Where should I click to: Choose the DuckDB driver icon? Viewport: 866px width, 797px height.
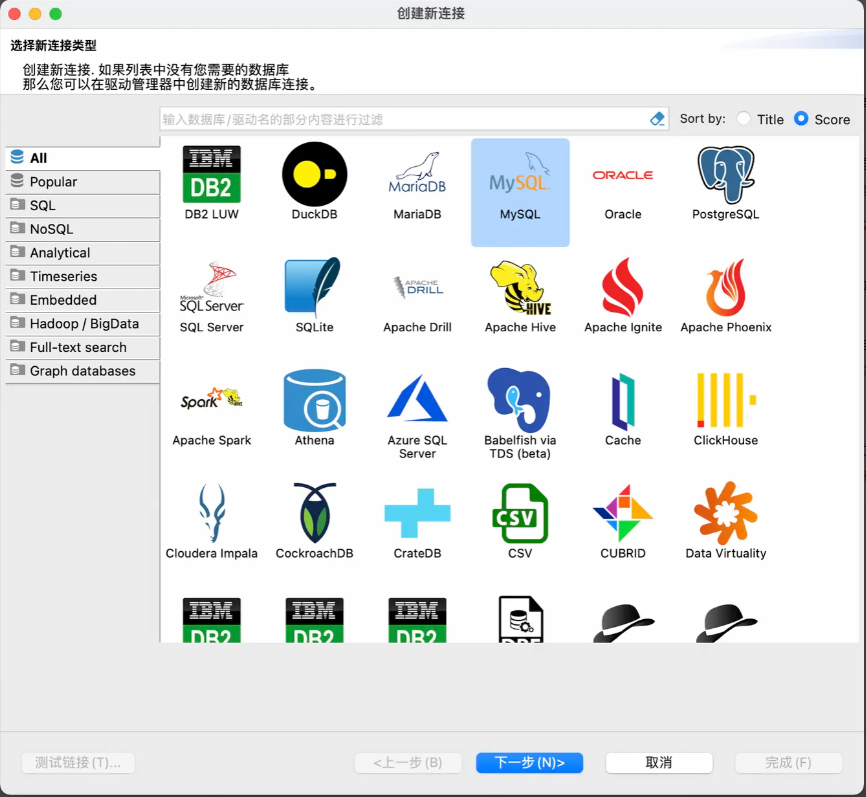(x=314, y=175)
